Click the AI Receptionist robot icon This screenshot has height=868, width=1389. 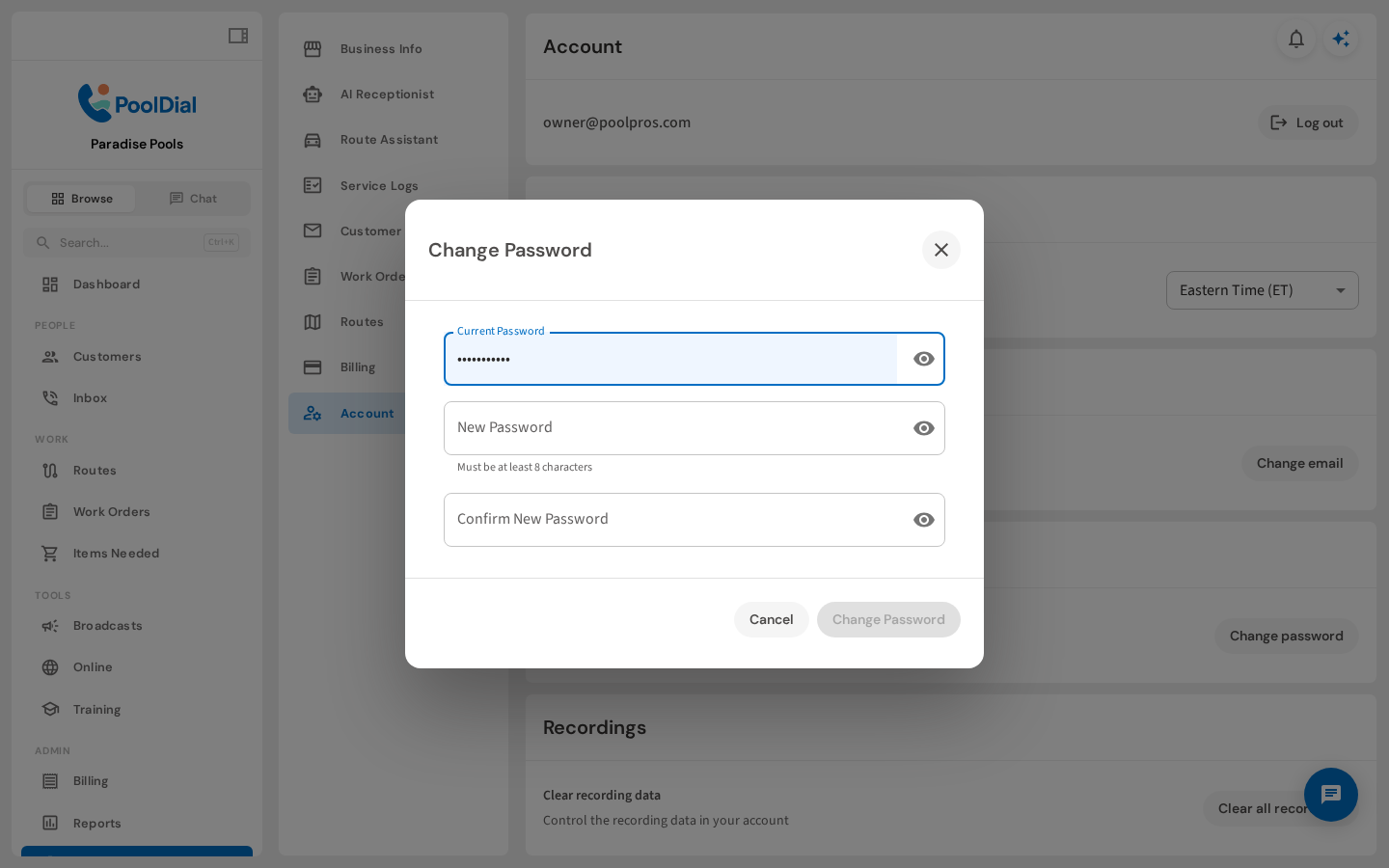coord(313,95)
